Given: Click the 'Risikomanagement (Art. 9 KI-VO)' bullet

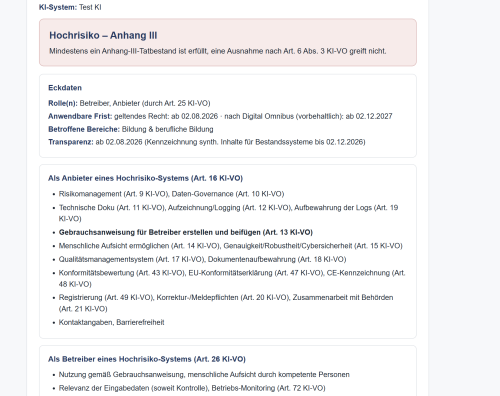Looking at the screenshot, I should coord(171,194).
